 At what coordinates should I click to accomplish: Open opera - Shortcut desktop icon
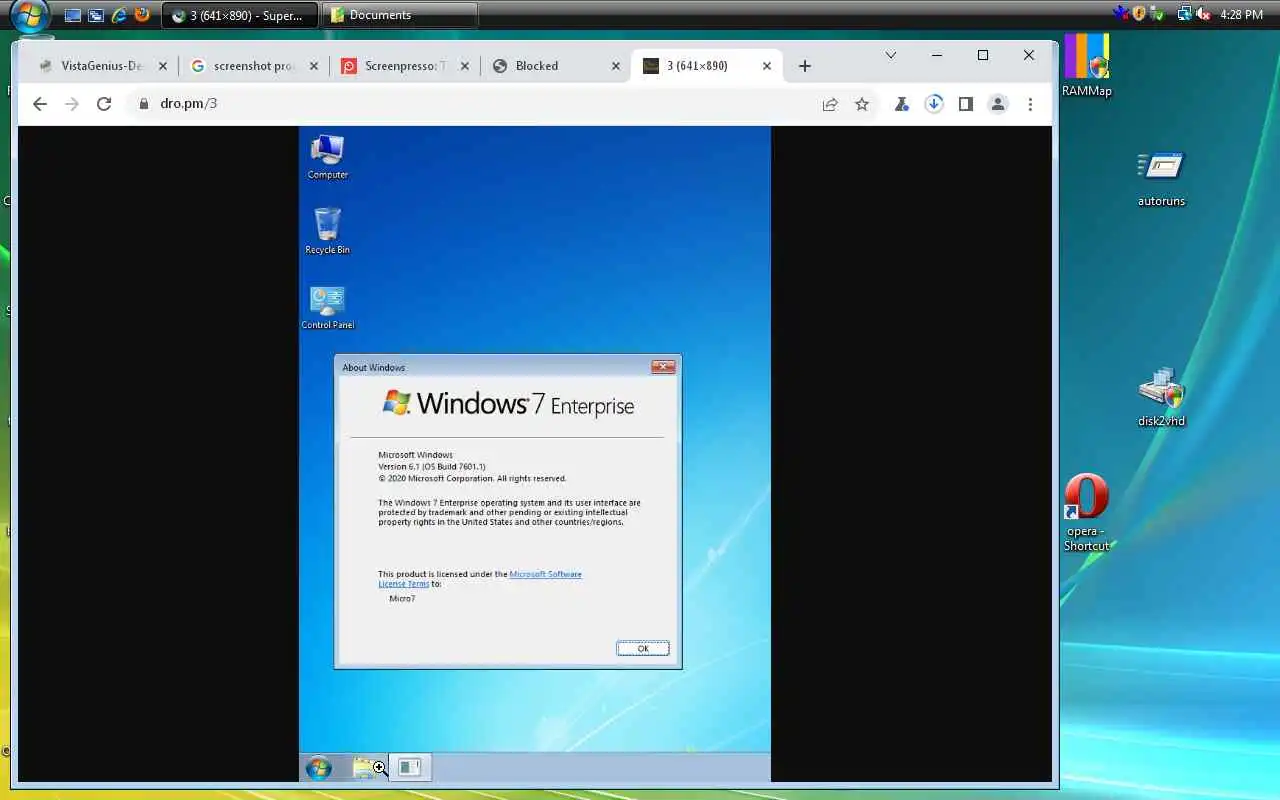pos(1087,512)
